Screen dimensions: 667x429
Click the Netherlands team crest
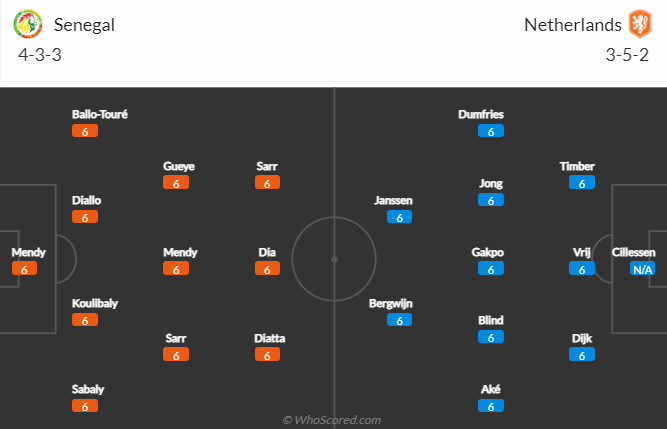click(638, 24)
